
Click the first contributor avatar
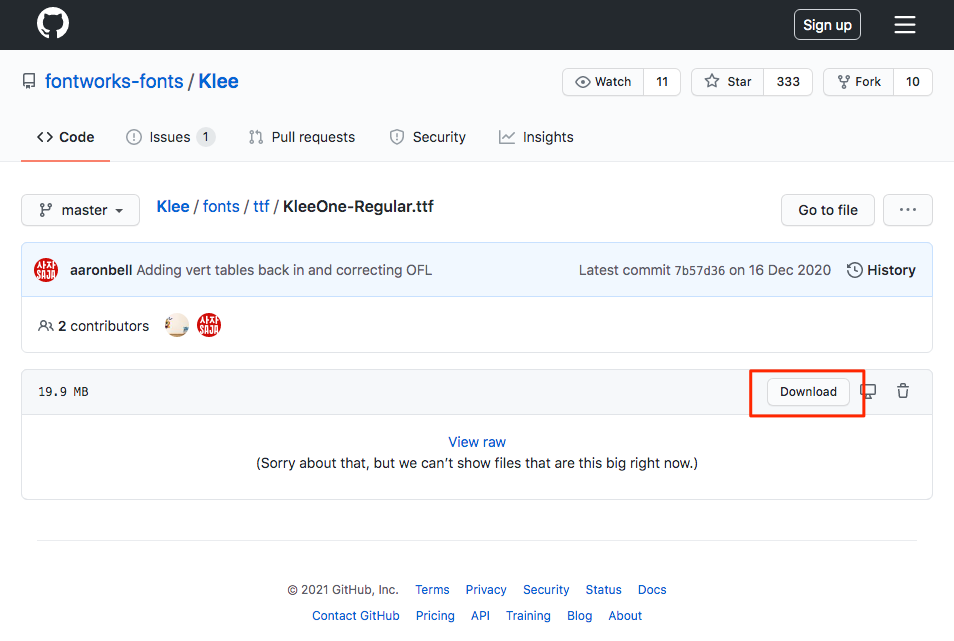(176, 325)
